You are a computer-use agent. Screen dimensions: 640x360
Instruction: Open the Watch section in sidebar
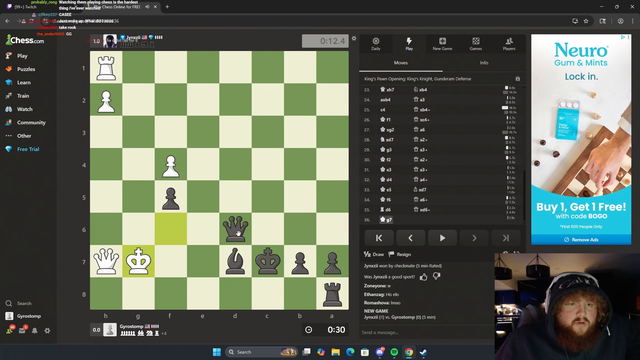(x=19, y=109)
